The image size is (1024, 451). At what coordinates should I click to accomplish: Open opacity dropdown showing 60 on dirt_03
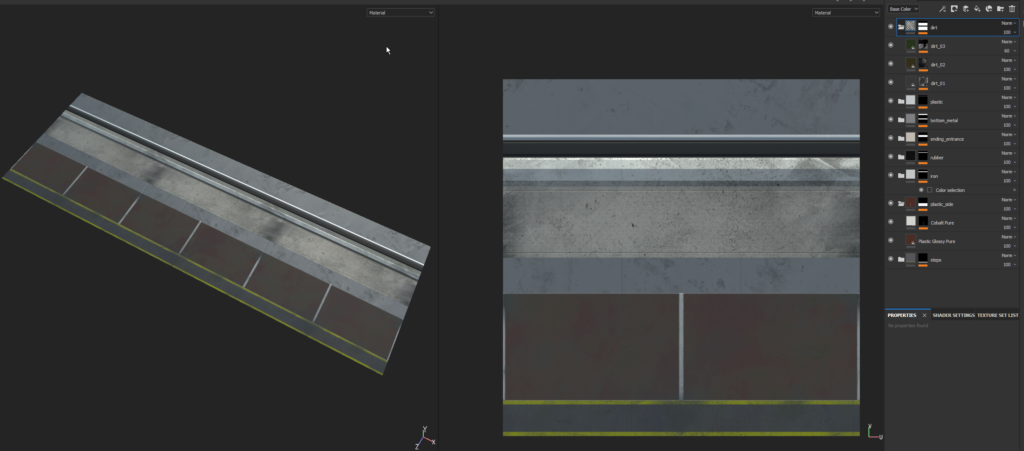[1009, 50]
